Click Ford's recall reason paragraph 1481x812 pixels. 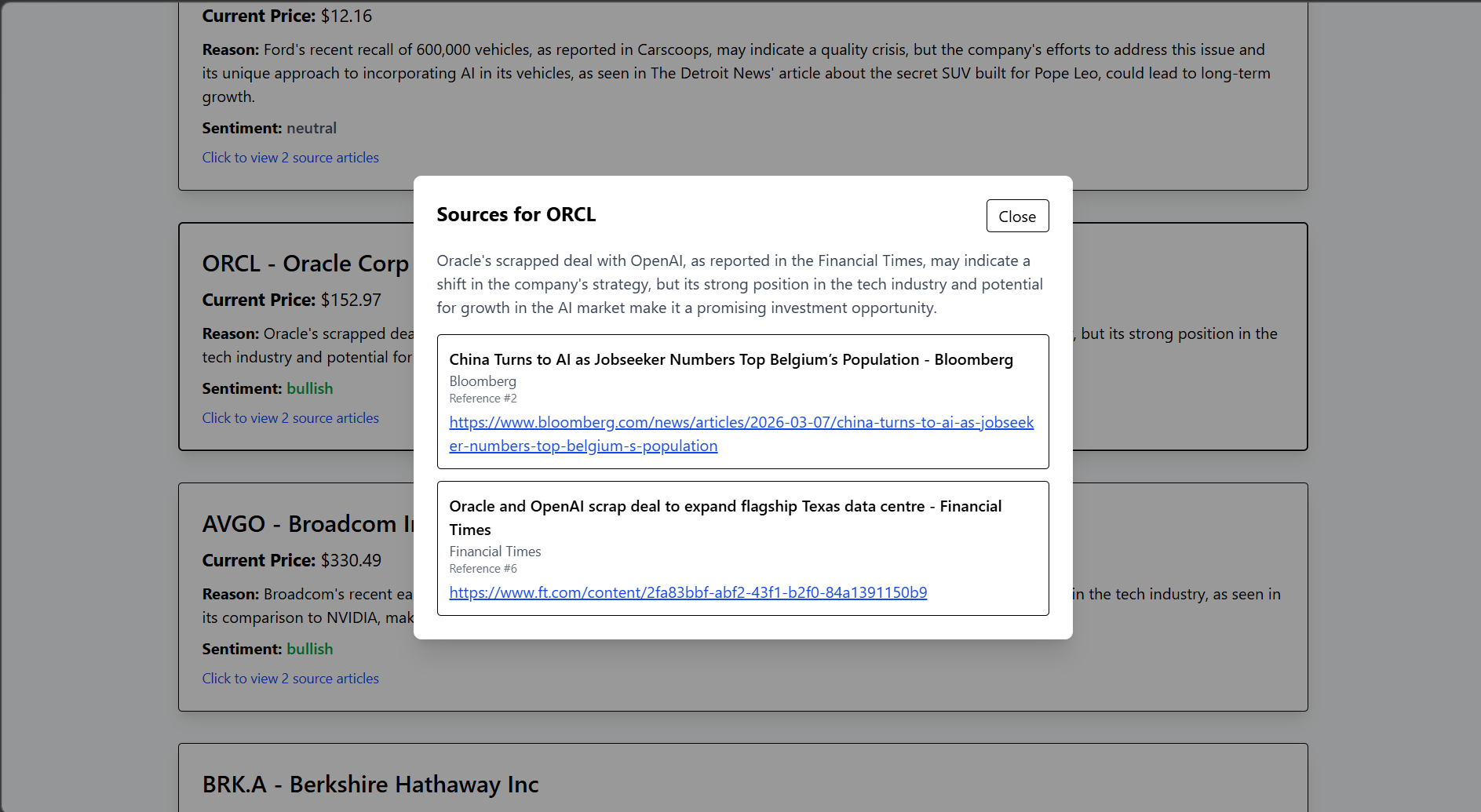(738, 73)
